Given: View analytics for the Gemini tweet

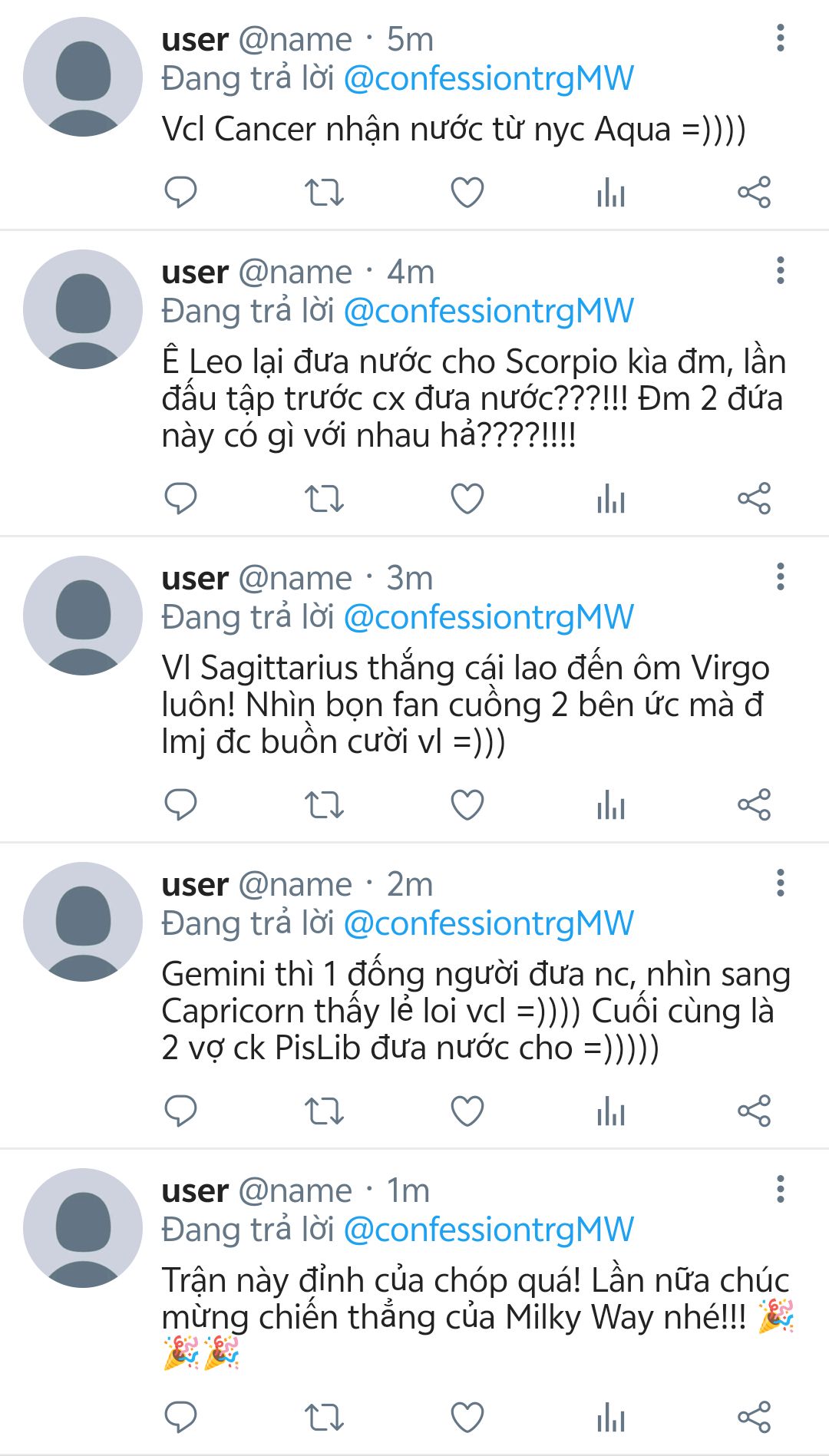Looking at the screenshot, I should coord(610,1111).
